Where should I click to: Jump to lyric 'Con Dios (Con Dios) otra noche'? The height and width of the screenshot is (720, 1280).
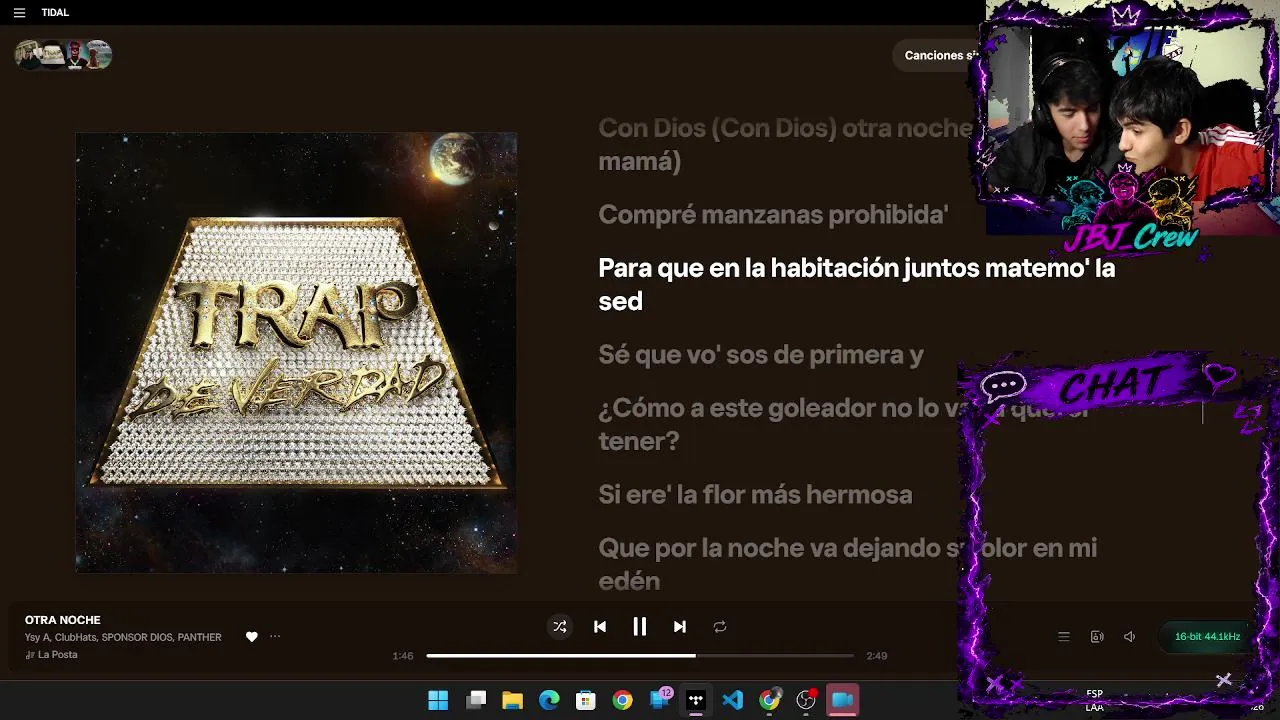click(785, 145)
